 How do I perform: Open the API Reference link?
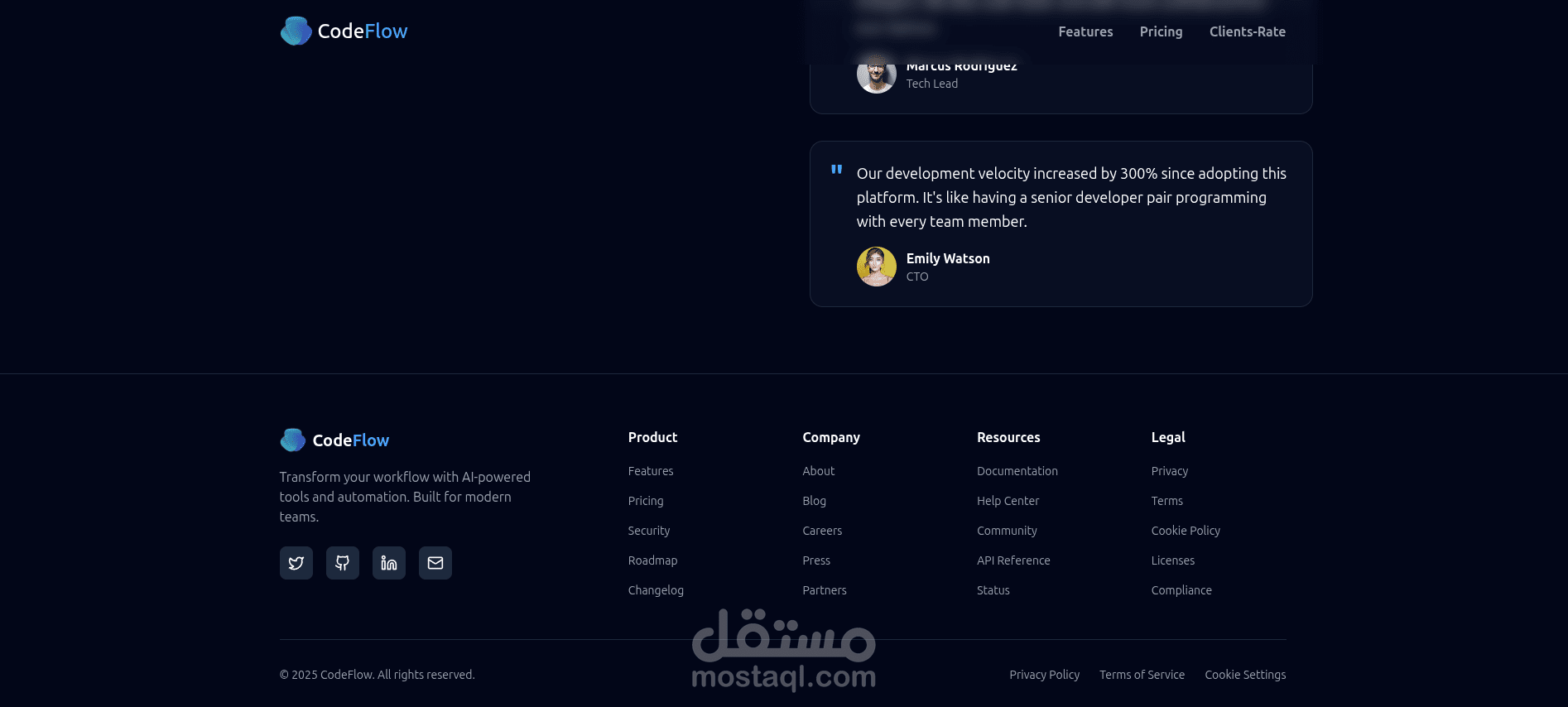1013,560
